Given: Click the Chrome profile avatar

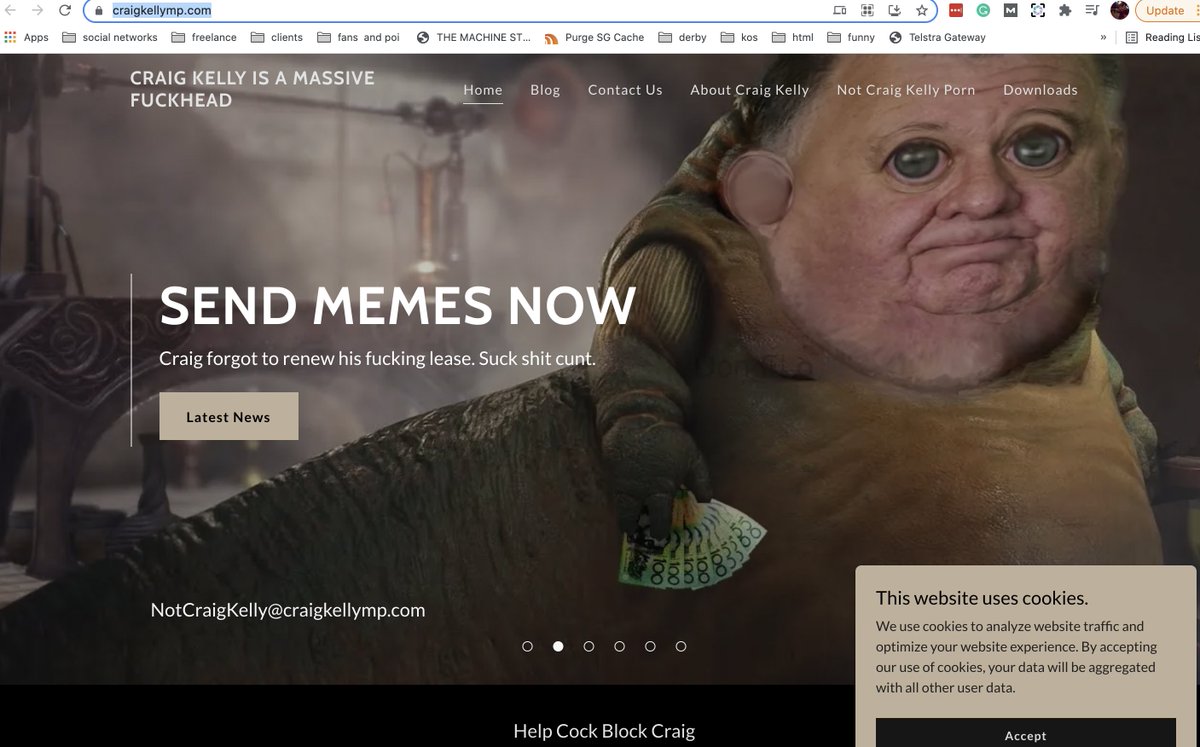Looking at the screenshot, I should (1119, 10).
